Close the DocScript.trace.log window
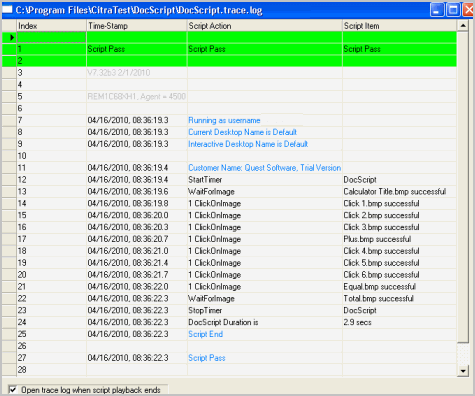This screenshot has height=396, width=475. [x=468, y=10]
